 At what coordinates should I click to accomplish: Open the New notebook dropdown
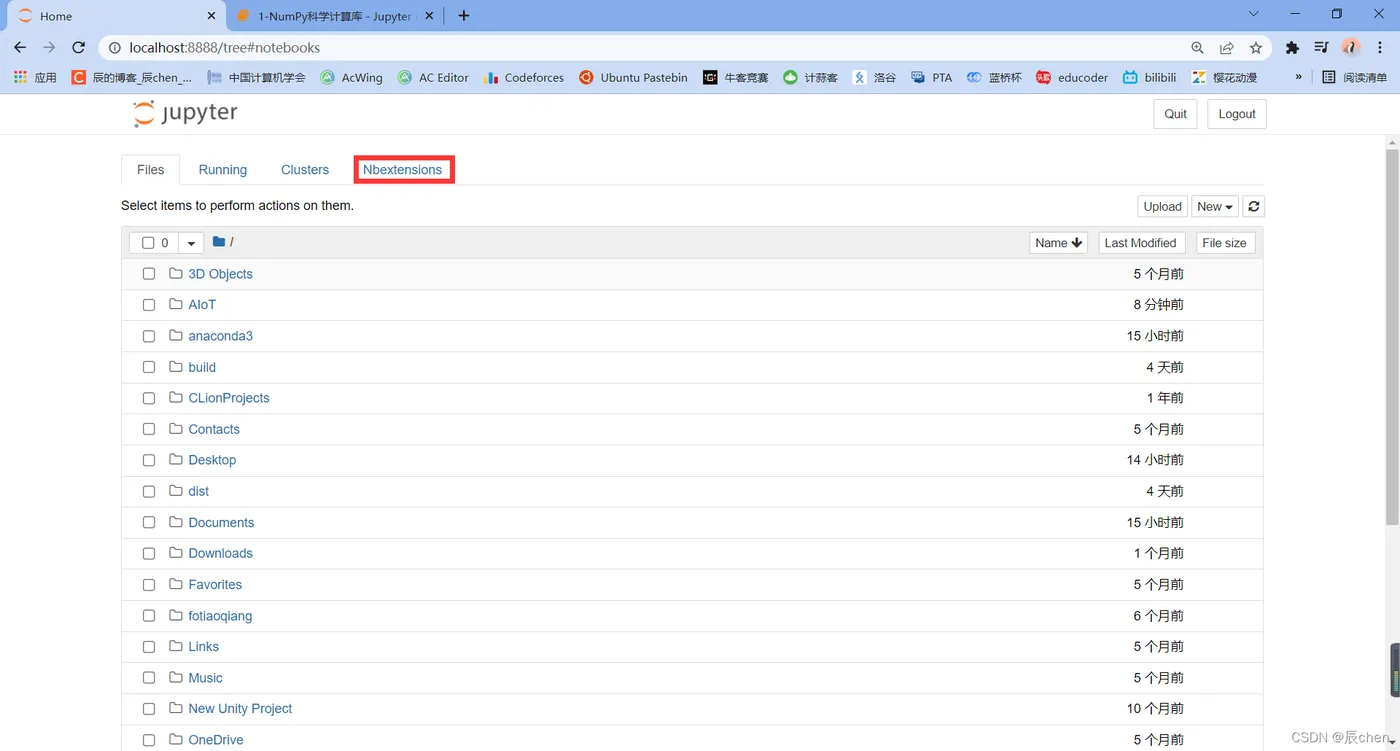coord(1215,206)
